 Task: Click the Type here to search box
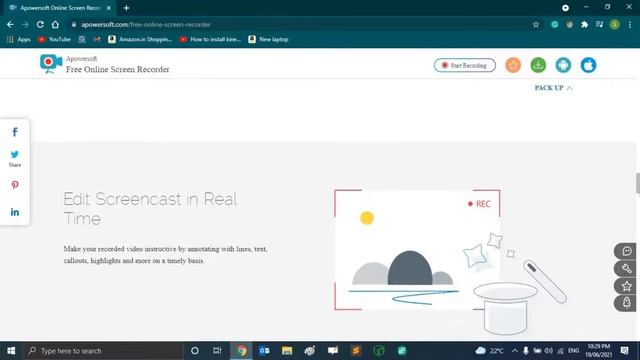102,351
